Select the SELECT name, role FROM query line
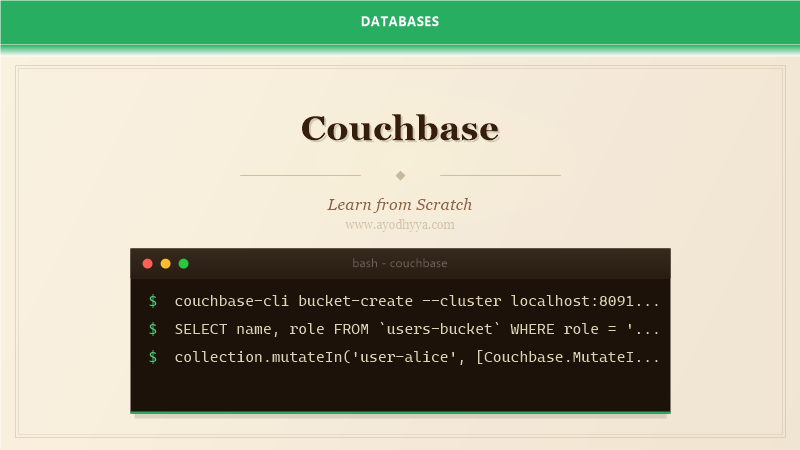800x450 pixels. (416, 329)
